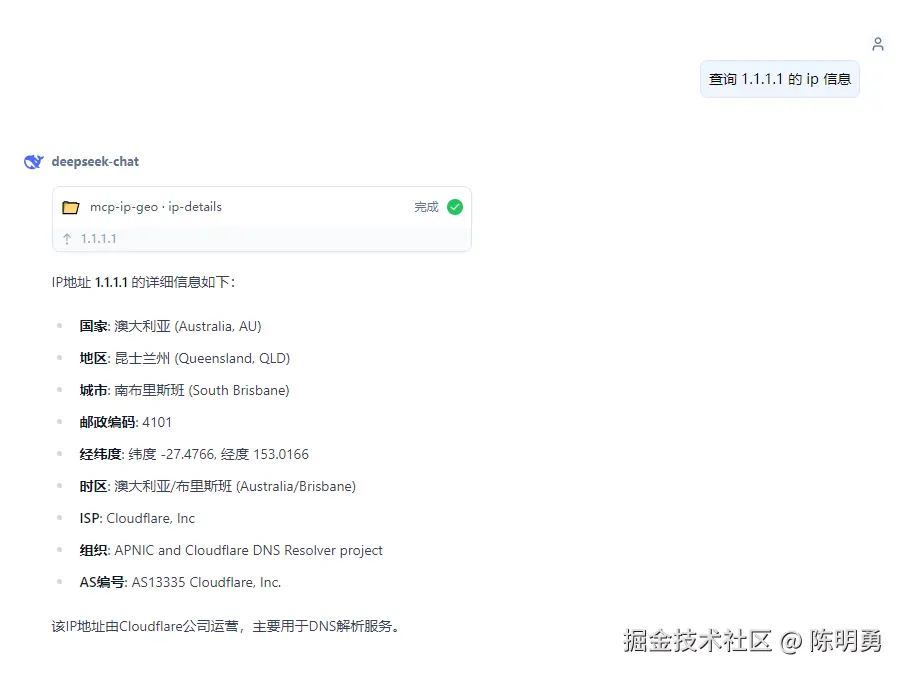Select the 经纬度 coordinates line
Viewport: 903px width, 674px height.
click(194, 455)
